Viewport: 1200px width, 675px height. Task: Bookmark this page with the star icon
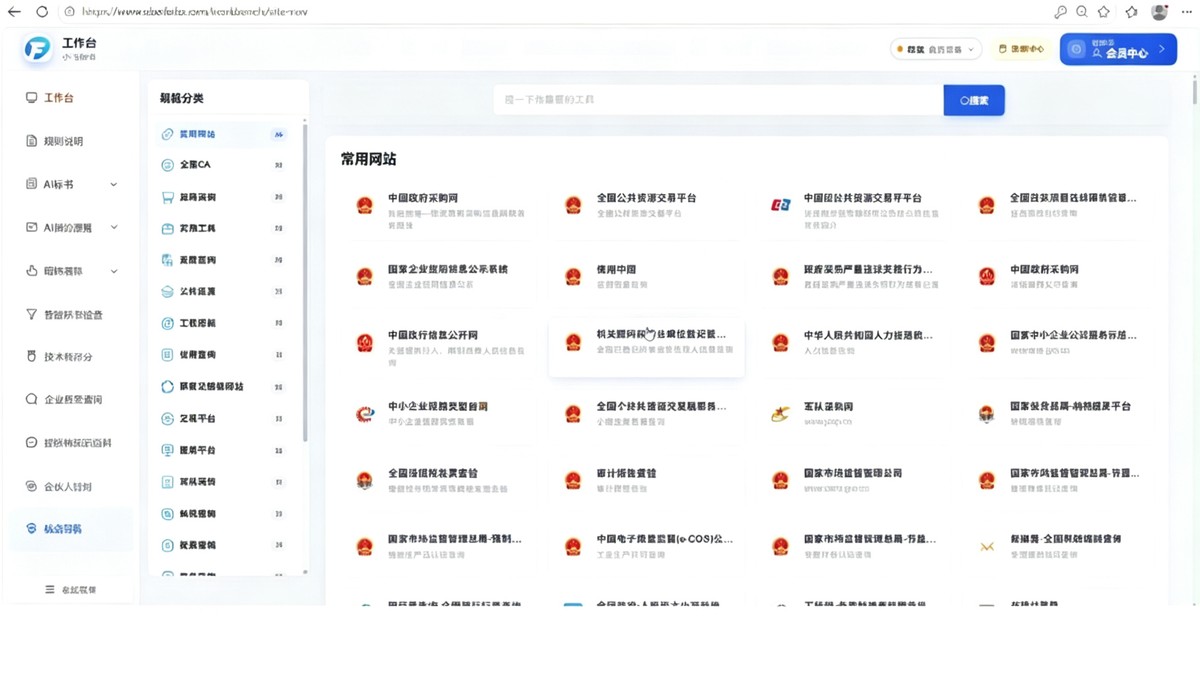(x=1104, y=12)
